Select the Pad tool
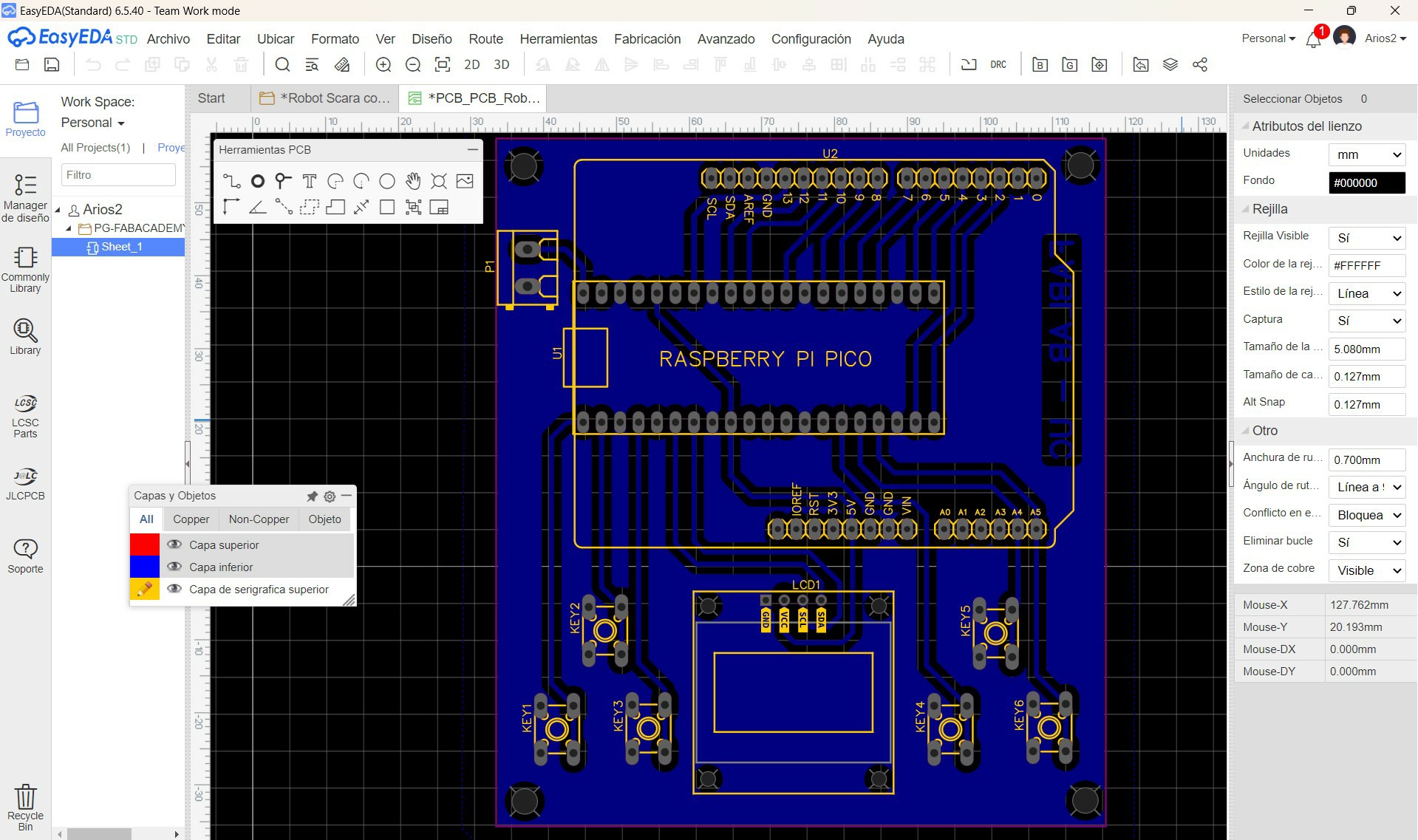Image resolution: width=1418 pixels, height=840 pixels. click(257, 181)
